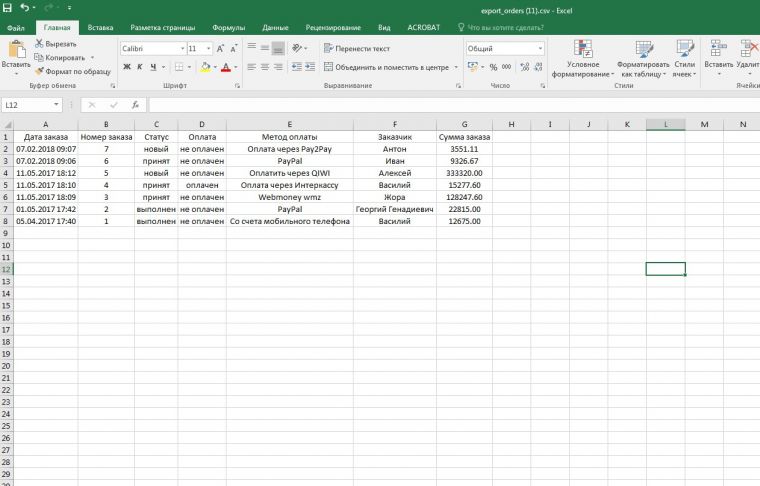Open the Calibri font name dropdown
Image resolution: width=760 pixels, height=486 pixels.
[x=182, y=48]
